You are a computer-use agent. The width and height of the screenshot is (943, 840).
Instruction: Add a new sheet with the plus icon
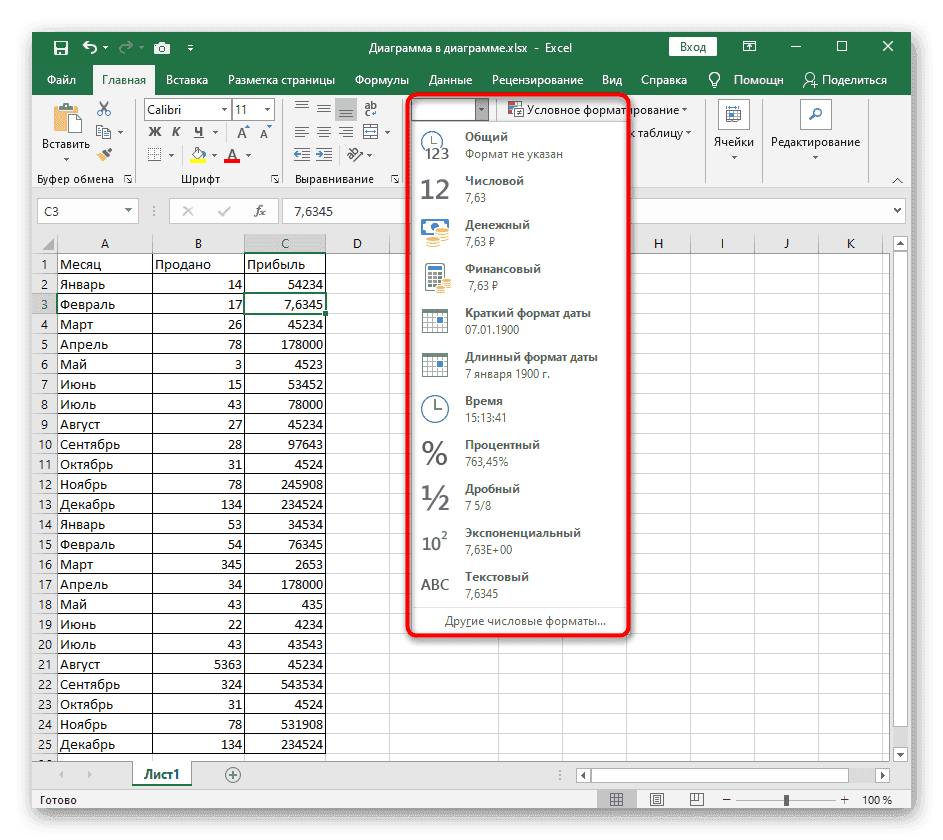pos(233,774)
